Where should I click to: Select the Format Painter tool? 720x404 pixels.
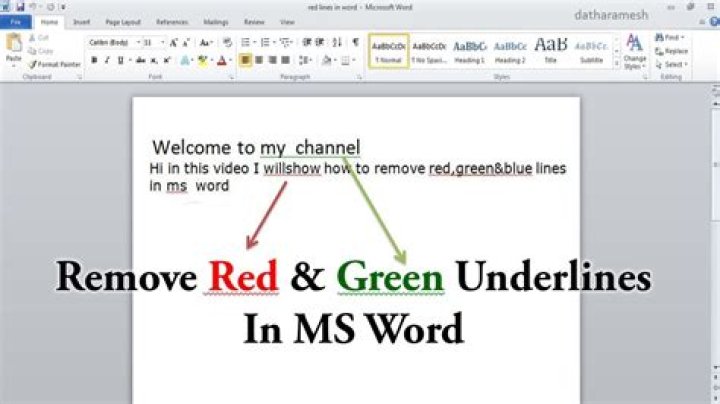pos(57,64)
